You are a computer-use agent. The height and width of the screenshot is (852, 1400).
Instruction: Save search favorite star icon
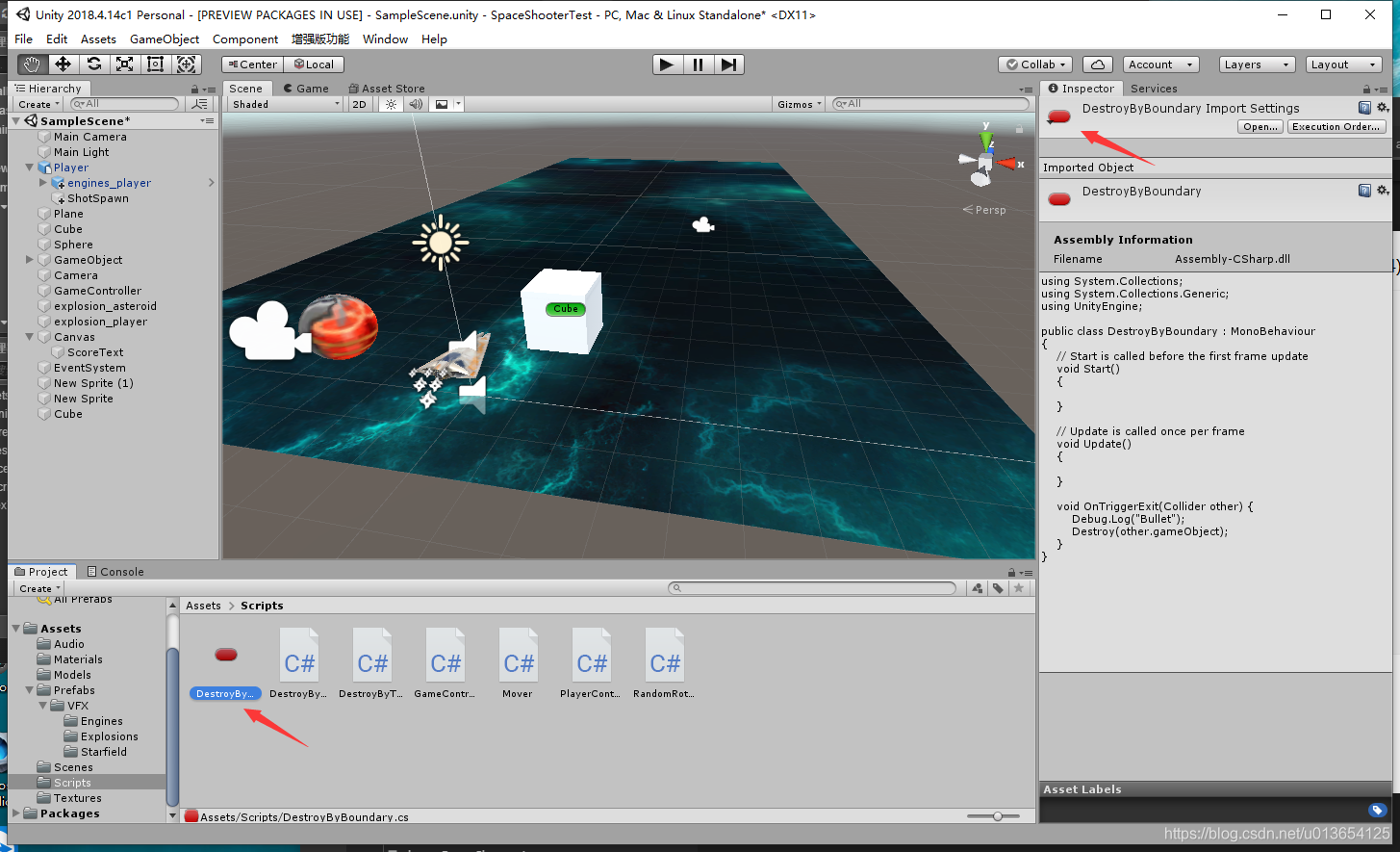1019,588
